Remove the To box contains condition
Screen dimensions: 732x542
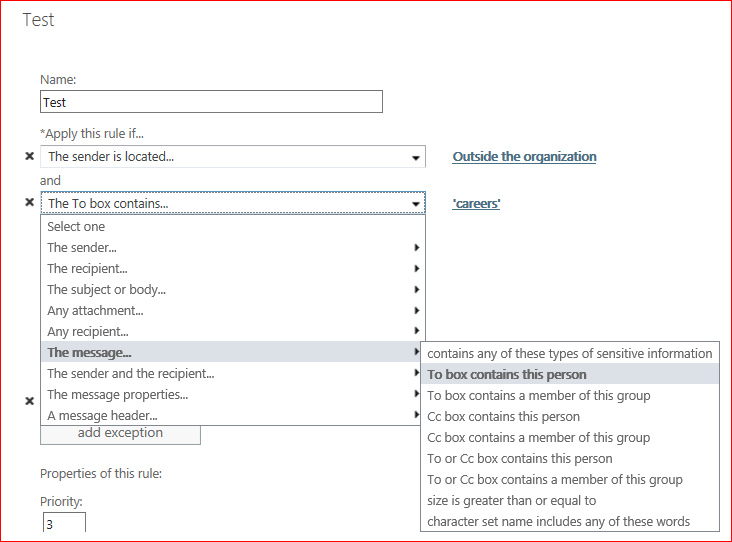(29, 202)
